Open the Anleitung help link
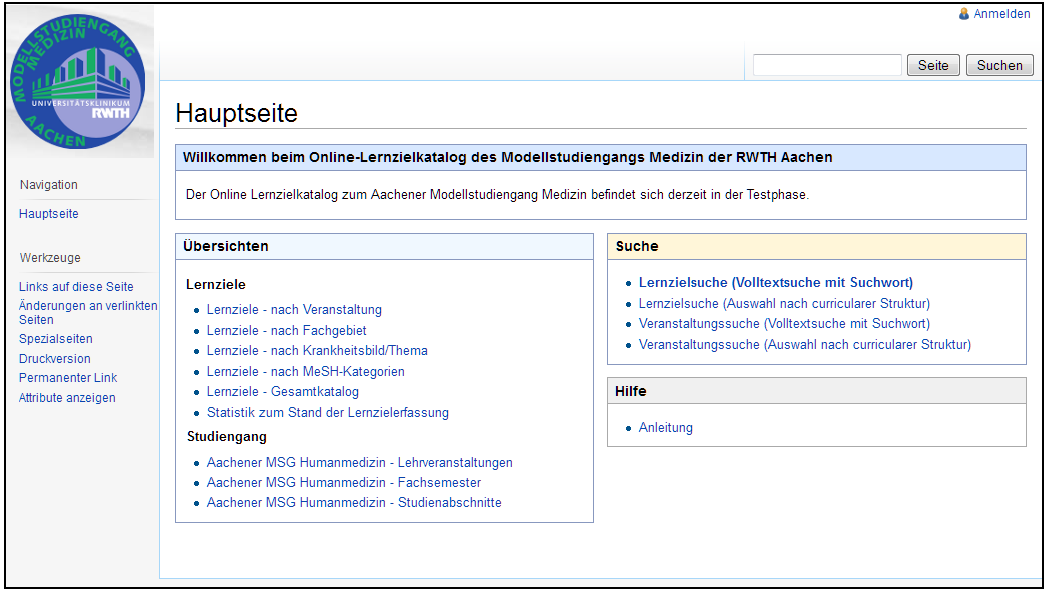The image size is (1047, 591). click(x=665, y=428)
